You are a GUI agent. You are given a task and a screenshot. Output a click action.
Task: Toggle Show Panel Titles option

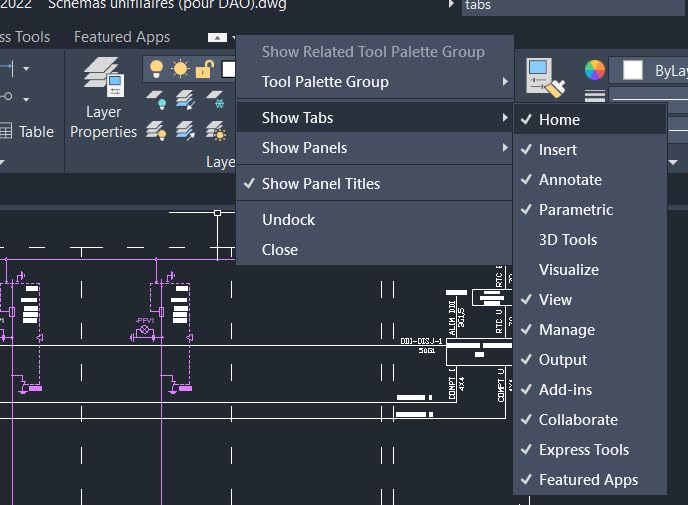pos(320,184)
